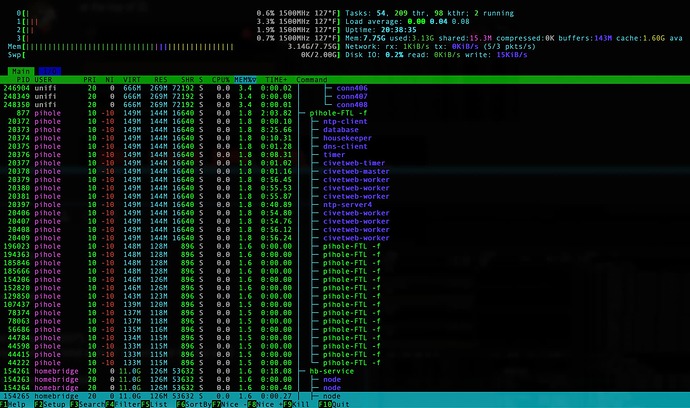Click the 3.14G/7.75G memory value
This screenshot has width=690, height=408.
(314, 47)
